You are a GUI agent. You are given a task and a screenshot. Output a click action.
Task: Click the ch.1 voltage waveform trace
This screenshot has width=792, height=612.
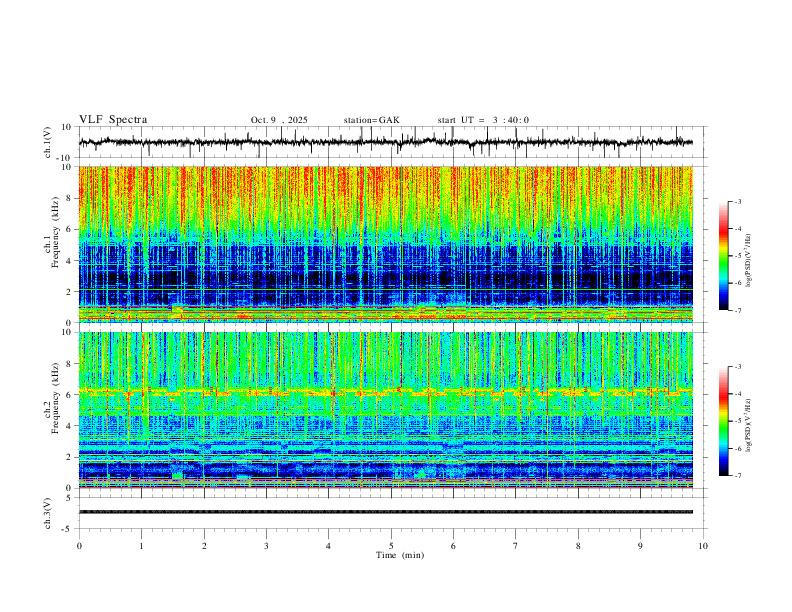coord(385,142)
